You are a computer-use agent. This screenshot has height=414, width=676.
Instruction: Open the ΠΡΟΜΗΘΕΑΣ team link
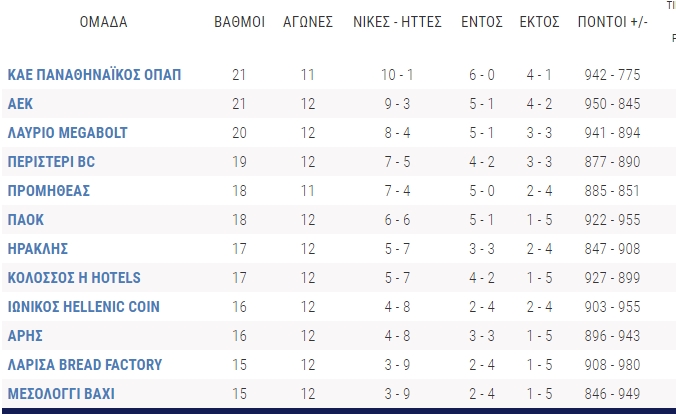tap(49, 191)
